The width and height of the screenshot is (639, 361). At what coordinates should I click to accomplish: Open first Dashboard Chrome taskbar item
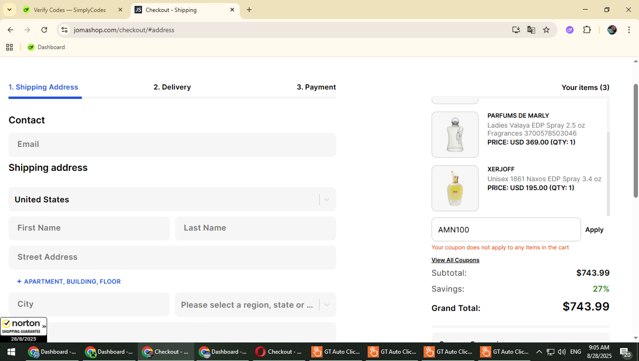(x=52, y=352)
